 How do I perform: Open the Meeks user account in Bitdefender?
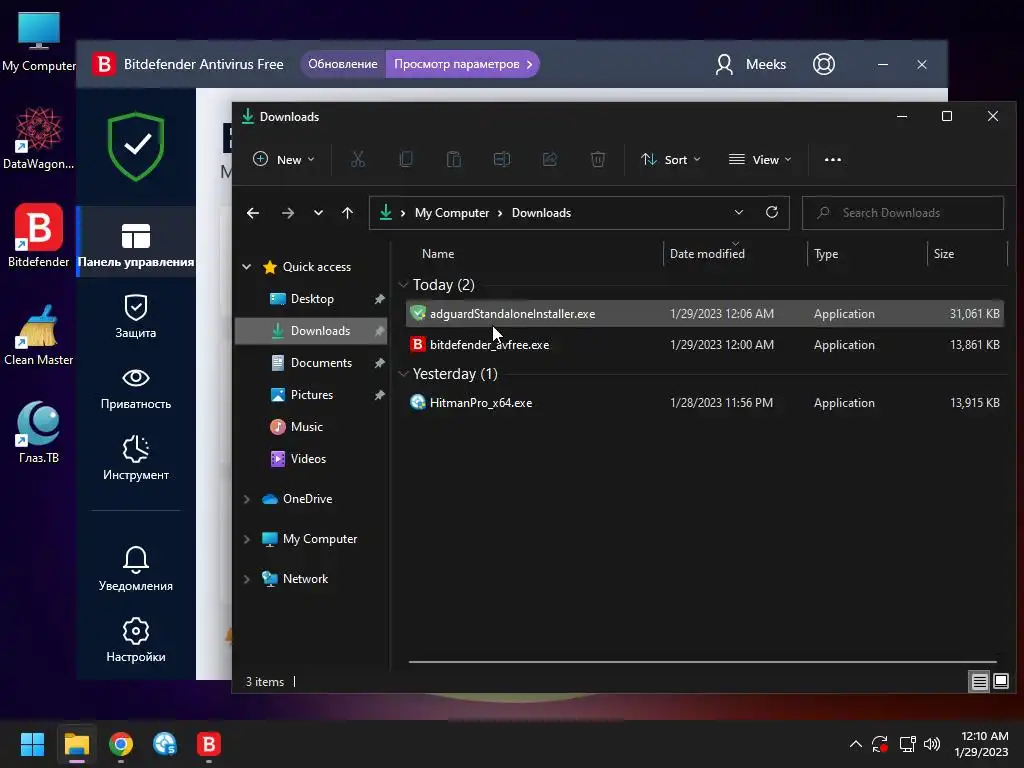750,64
